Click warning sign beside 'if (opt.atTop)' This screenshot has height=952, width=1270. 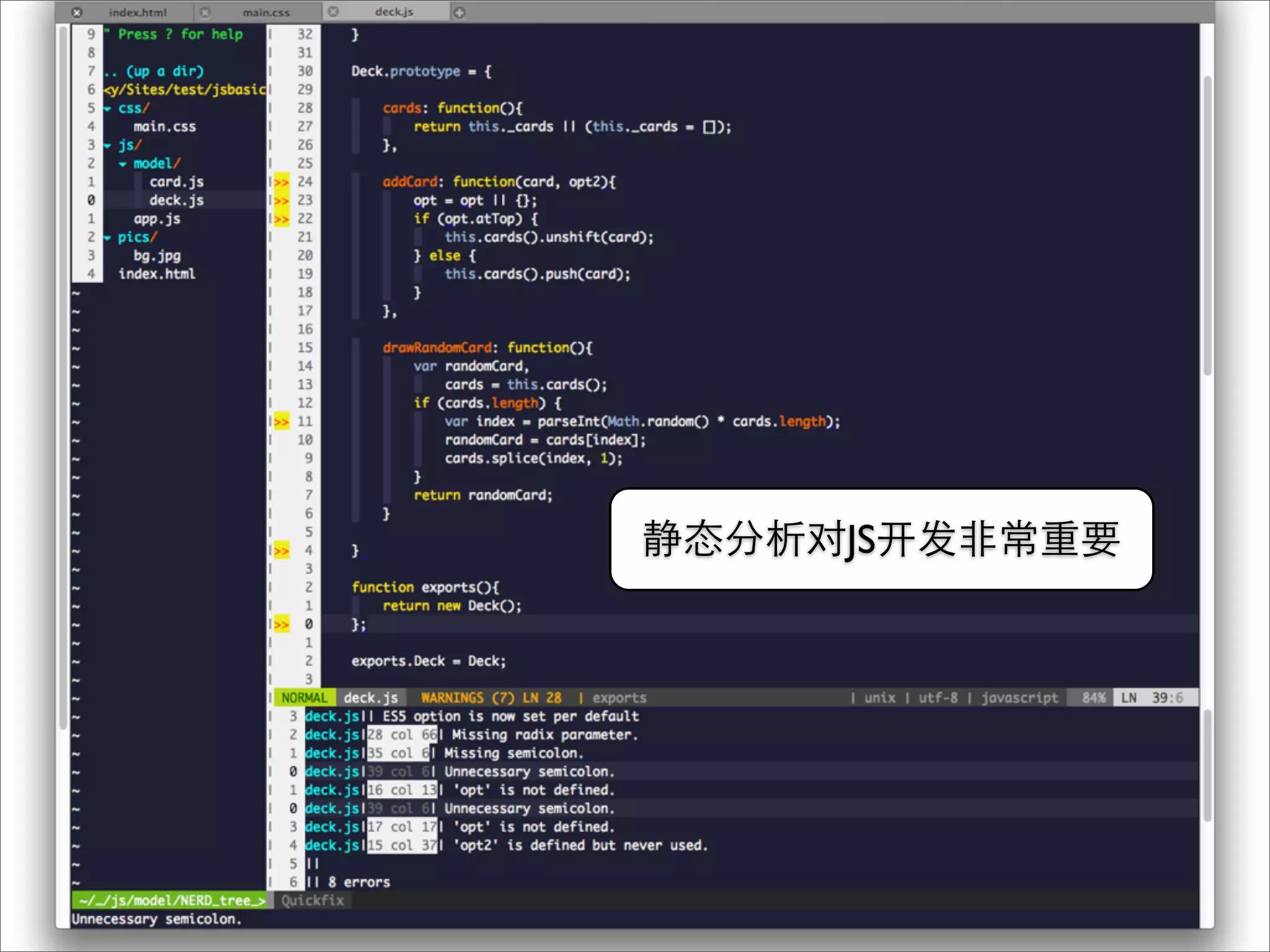pos(282,219)
